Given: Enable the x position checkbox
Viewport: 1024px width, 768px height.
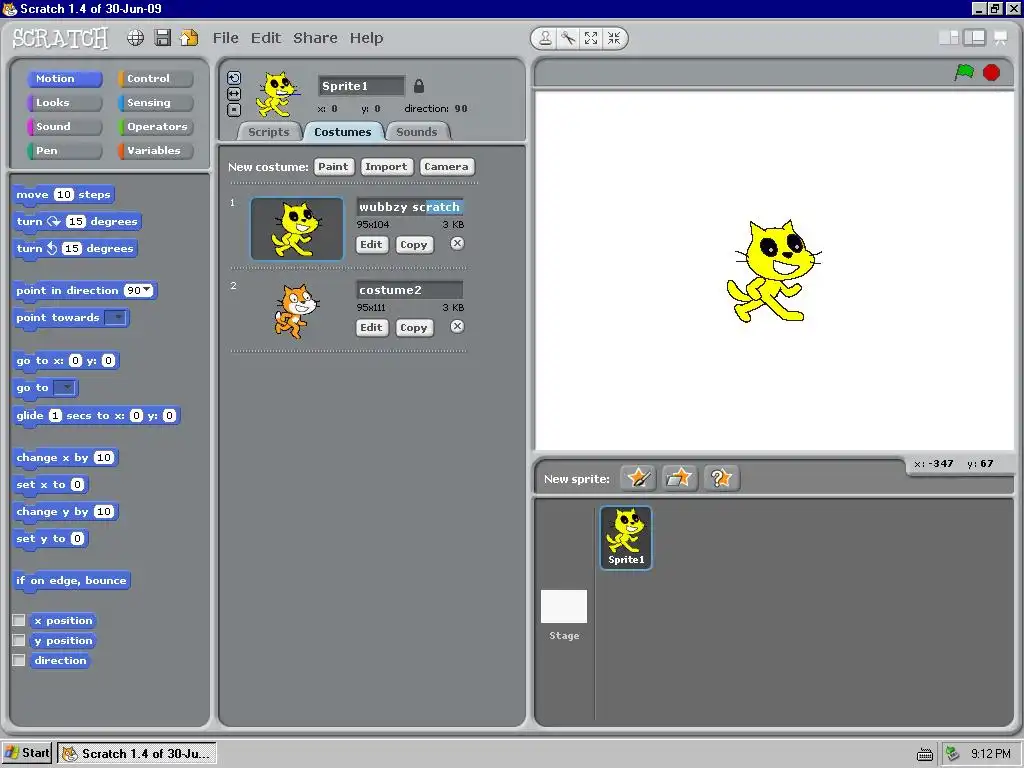Looking at the screenshot, I should pyautogui.click(x=19, y=620).
